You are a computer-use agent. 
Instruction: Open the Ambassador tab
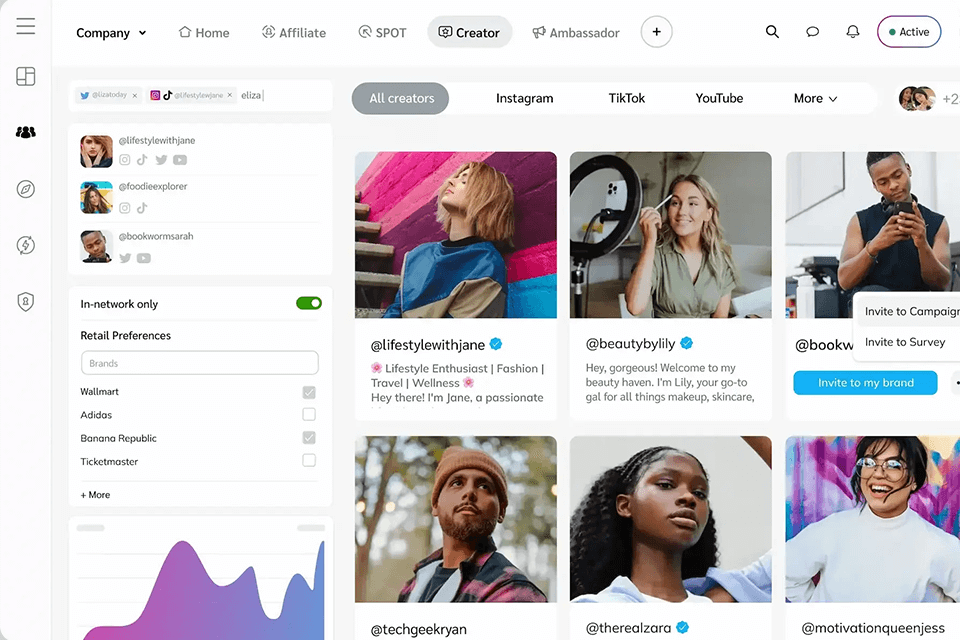(576, 32)
